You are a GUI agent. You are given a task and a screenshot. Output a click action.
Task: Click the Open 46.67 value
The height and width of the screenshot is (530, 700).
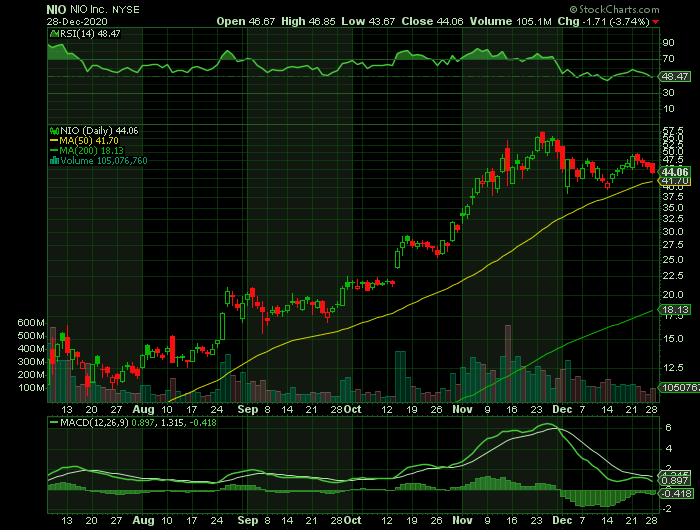point(246,21)
